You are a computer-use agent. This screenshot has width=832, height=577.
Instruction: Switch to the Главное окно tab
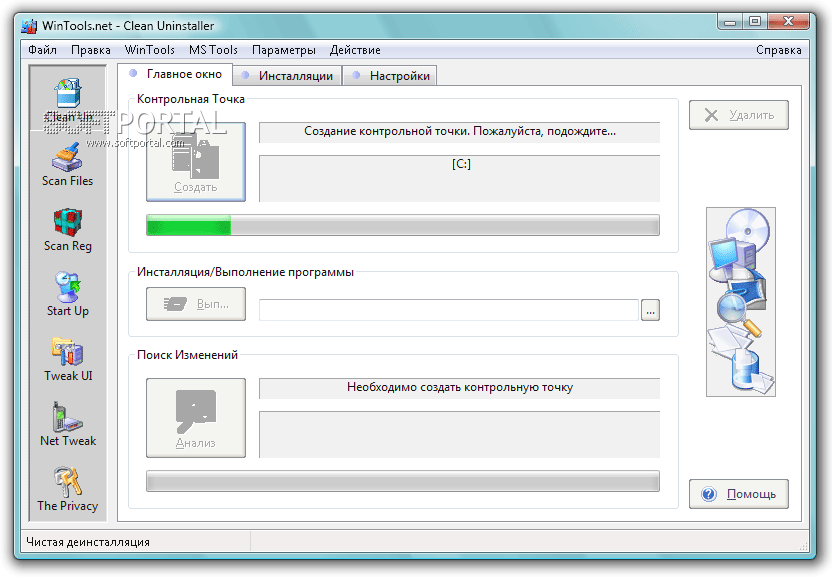point(175,74)
